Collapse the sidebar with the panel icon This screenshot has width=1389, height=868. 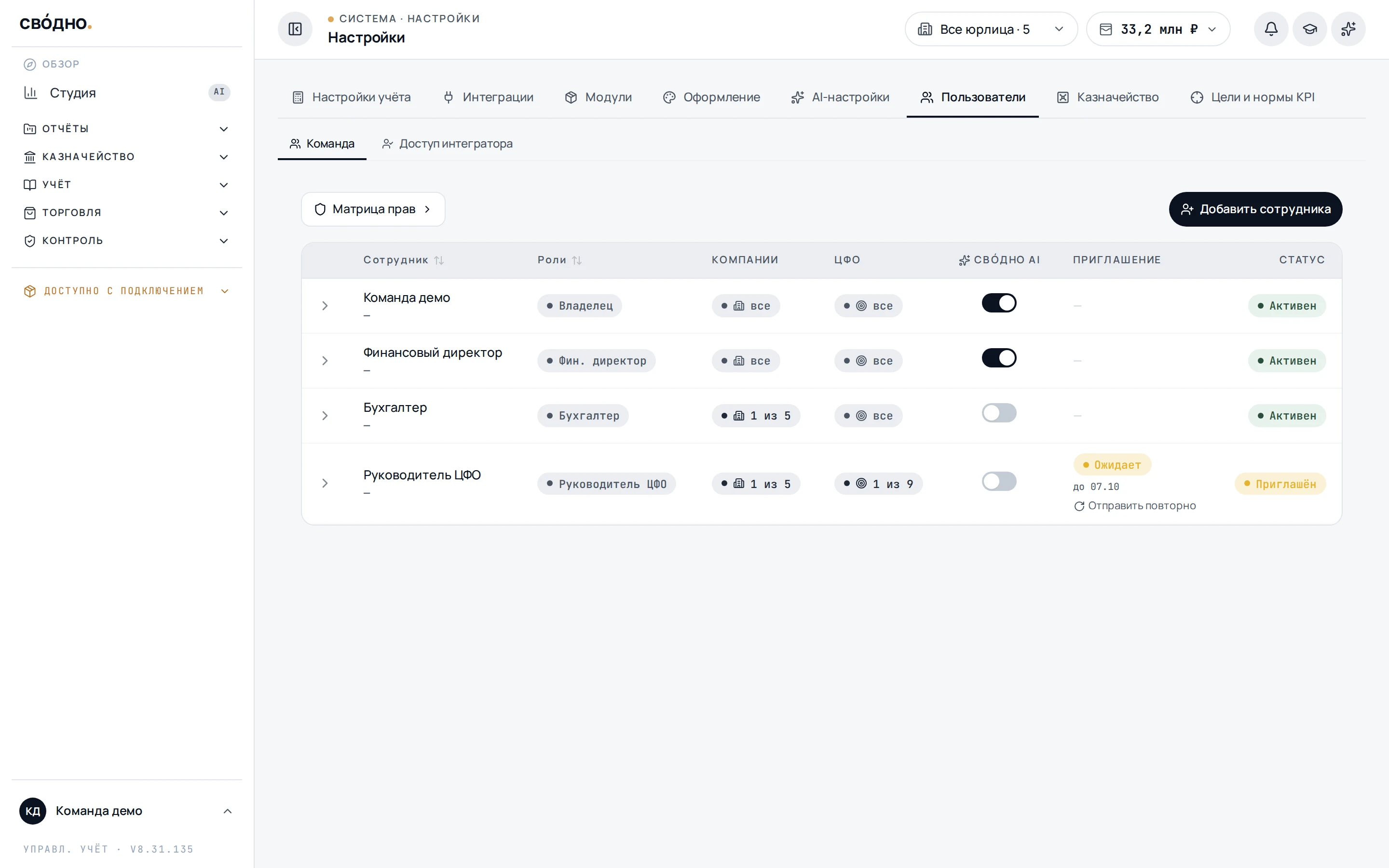click(x=295, y=29)
